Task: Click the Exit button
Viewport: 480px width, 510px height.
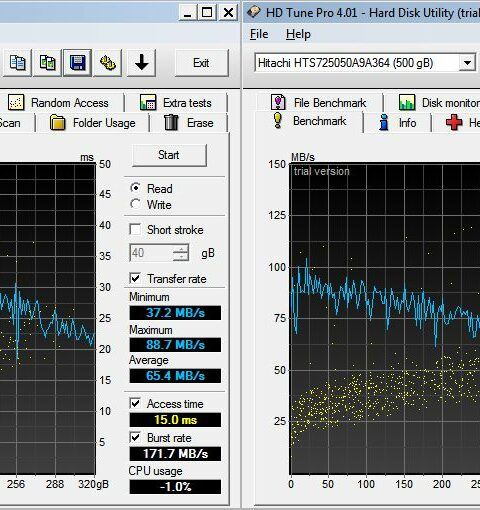Action: pos(201,63)
